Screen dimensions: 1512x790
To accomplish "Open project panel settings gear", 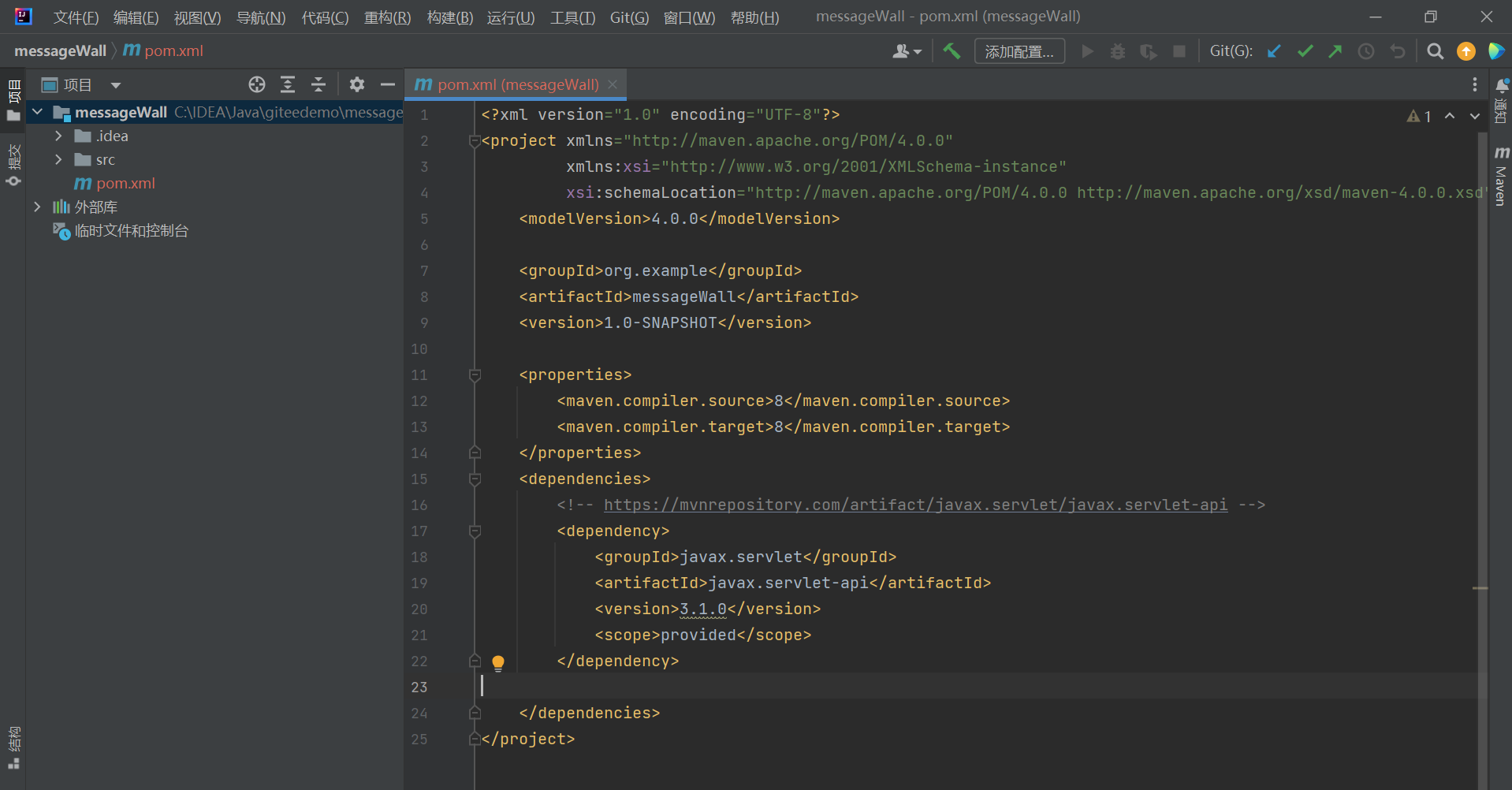I will tap(357, 84).
